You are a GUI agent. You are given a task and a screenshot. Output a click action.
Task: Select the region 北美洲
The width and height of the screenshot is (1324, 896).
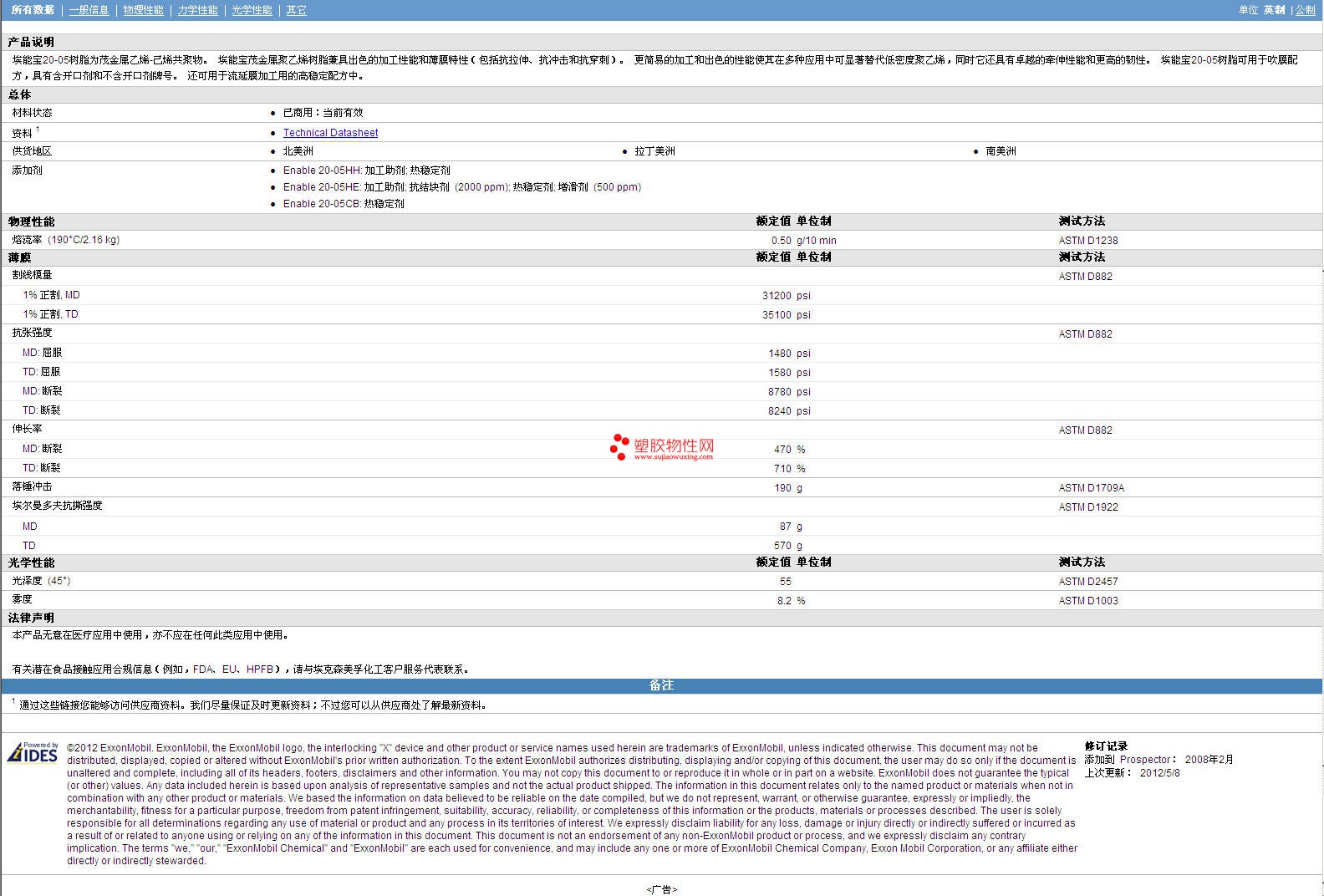pos(298,151)
